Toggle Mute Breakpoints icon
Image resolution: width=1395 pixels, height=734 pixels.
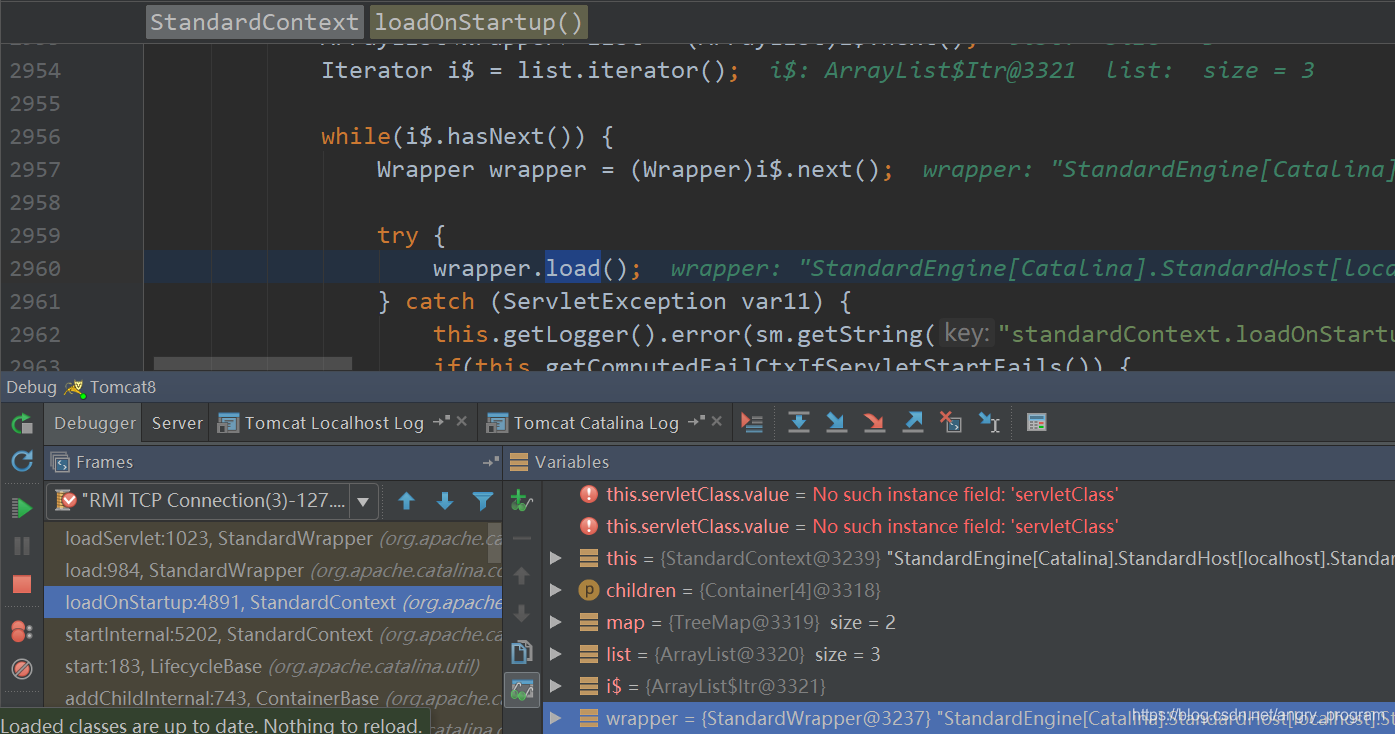(22, 668)
